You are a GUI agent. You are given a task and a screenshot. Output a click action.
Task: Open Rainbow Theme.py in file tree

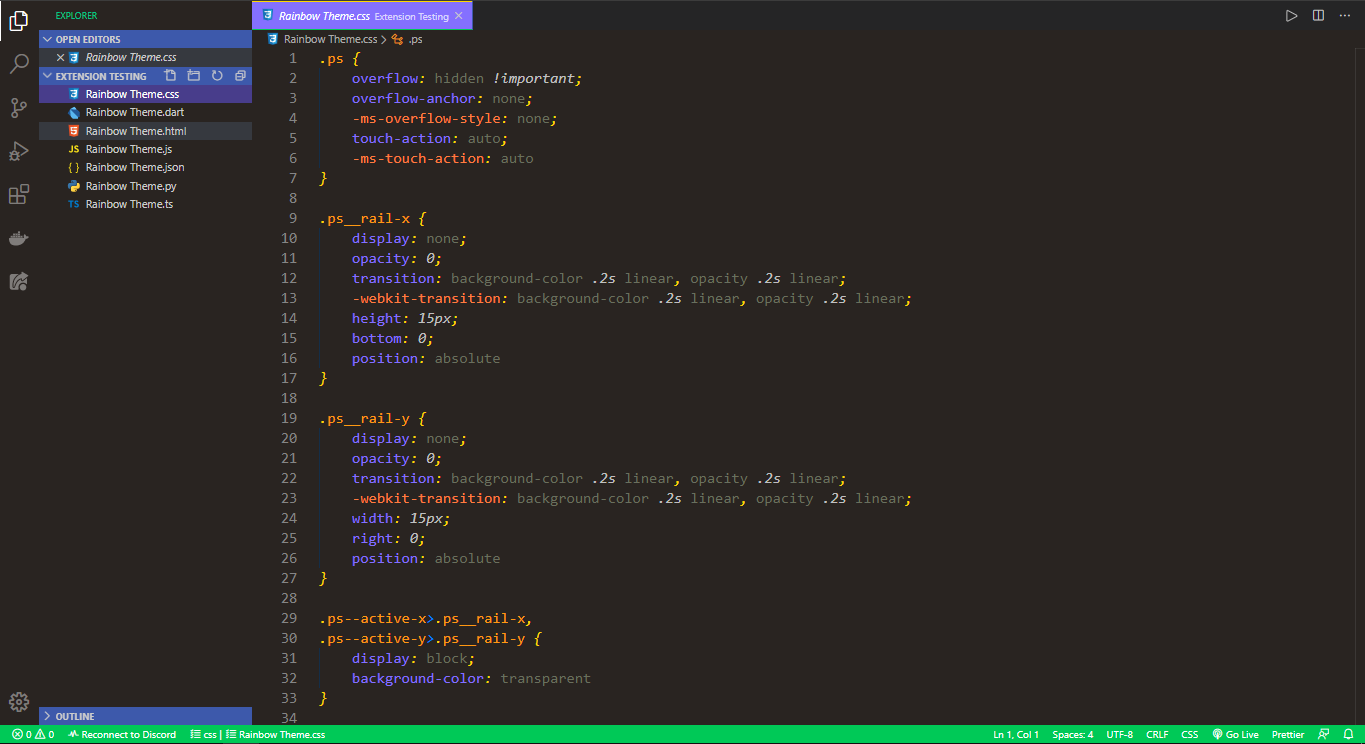145,186
